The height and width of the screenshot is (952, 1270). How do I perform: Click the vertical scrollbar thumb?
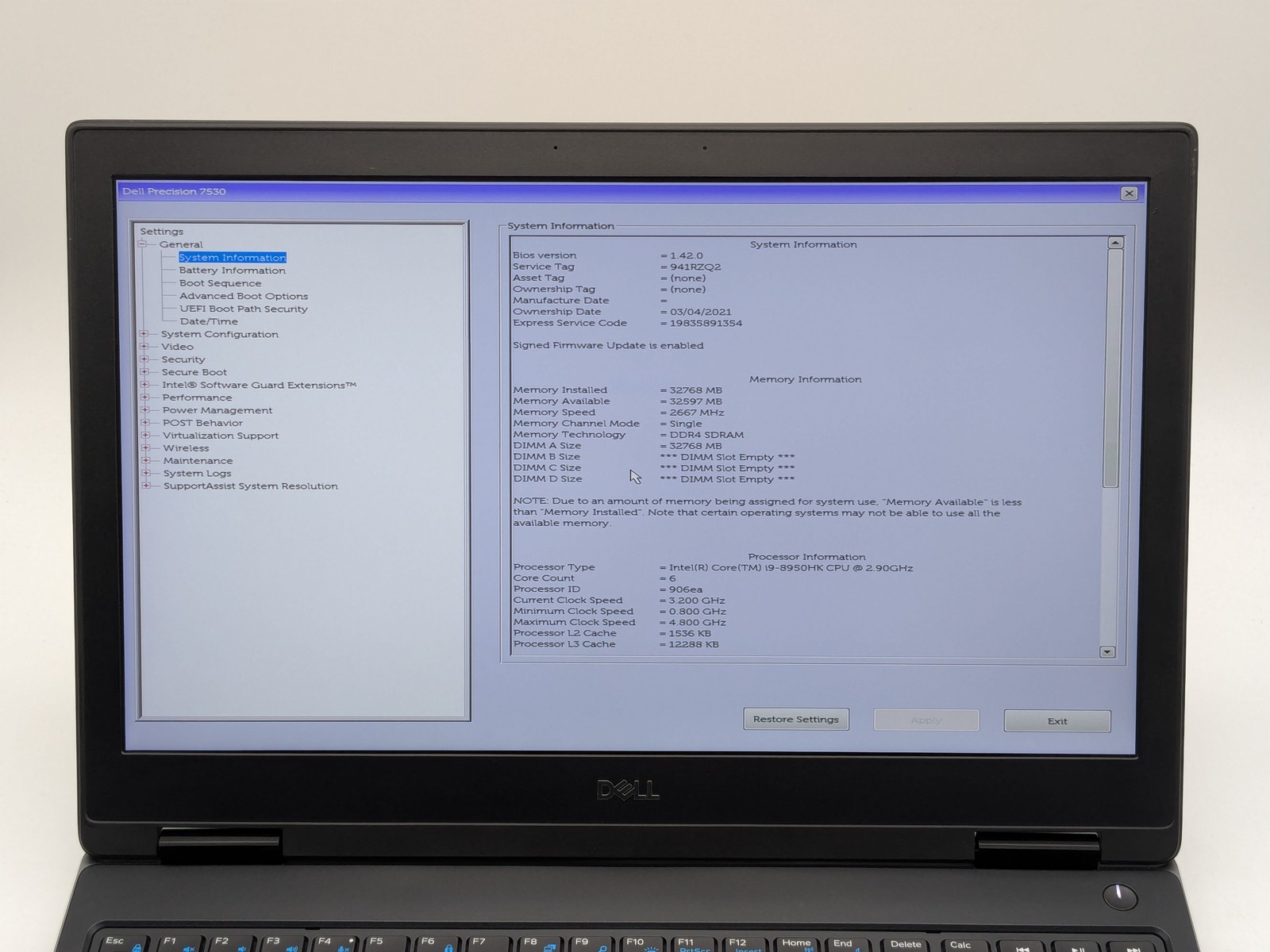point(1113,368)
